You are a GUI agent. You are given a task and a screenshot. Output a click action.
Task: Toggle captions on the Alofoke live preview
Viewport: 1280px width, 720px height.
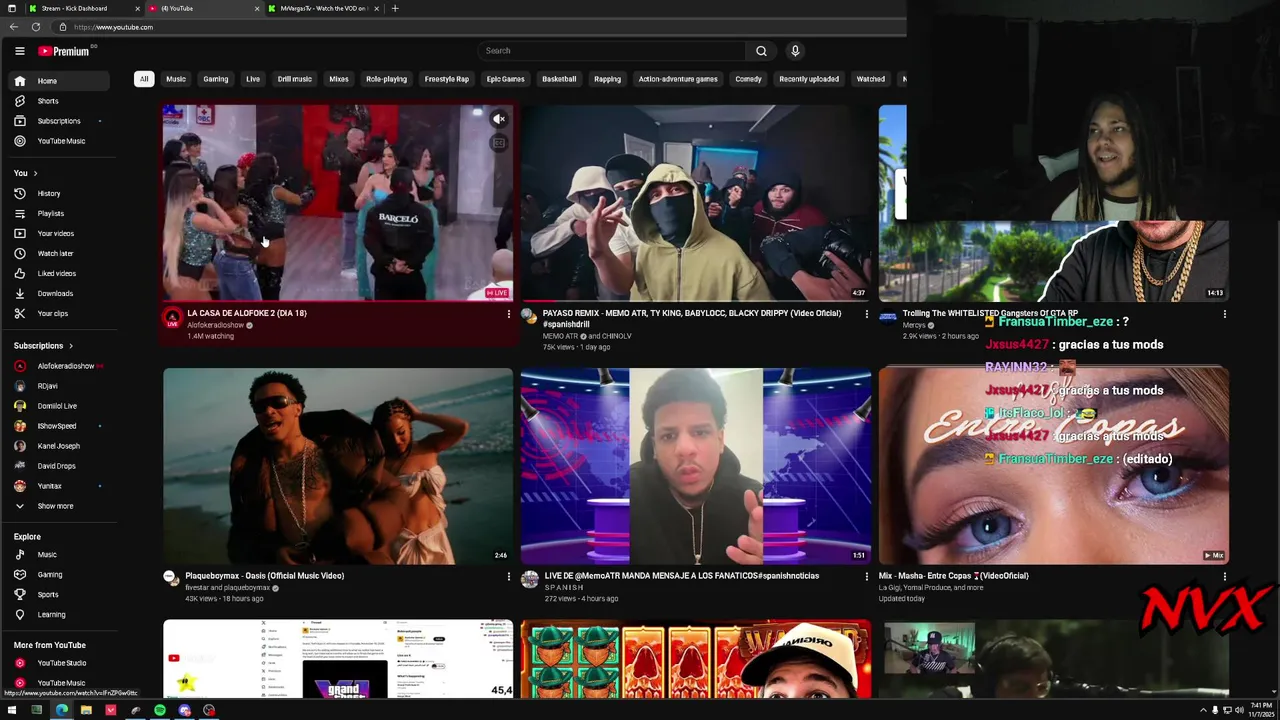tap(499, 143)
